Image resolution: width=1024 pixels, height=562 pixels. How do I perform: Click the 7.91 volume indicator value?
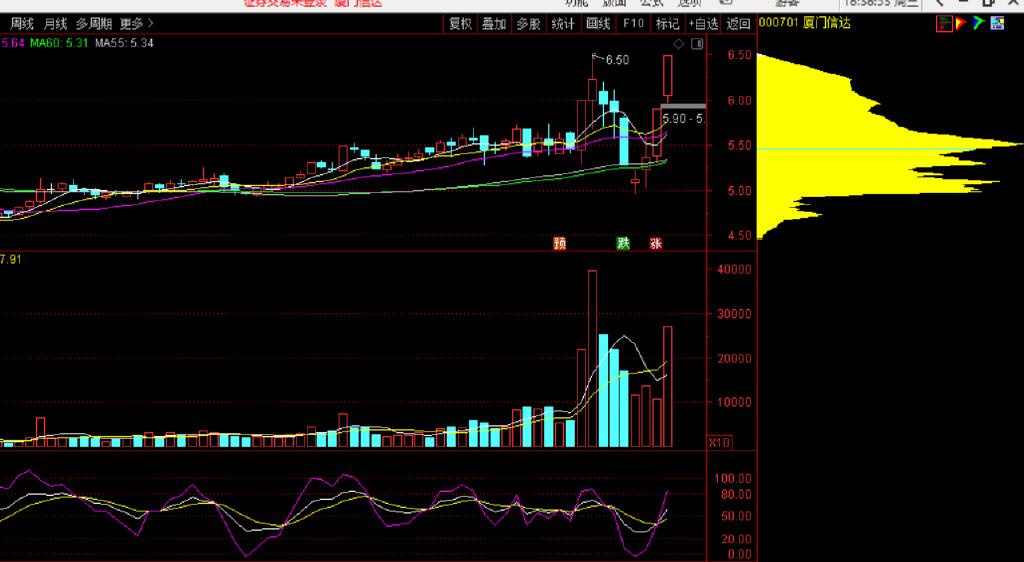10,260
